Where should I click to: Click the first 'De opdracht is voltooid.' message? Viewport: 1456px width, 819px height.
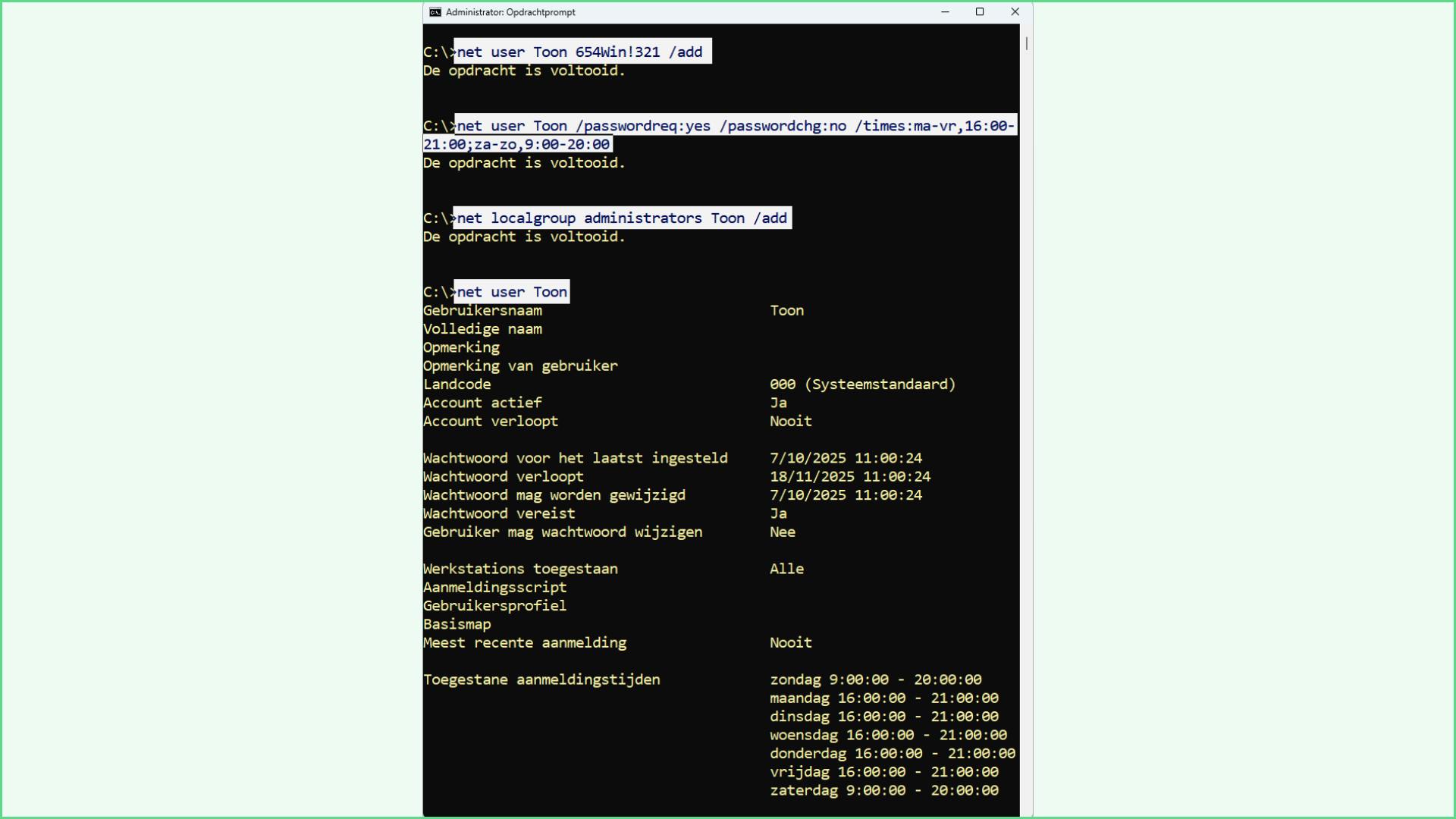click(524, 71)
